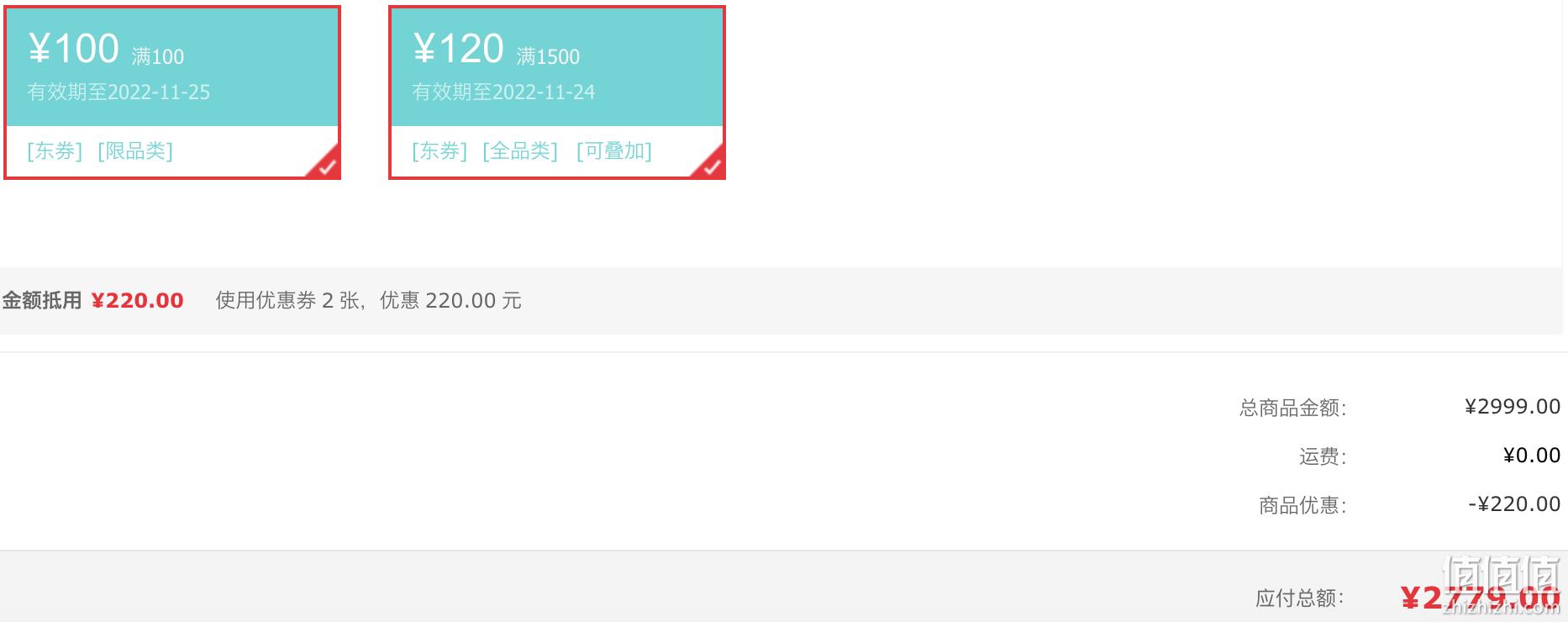Click expiry date 有效期至2022-11-25

coord(118,92)
